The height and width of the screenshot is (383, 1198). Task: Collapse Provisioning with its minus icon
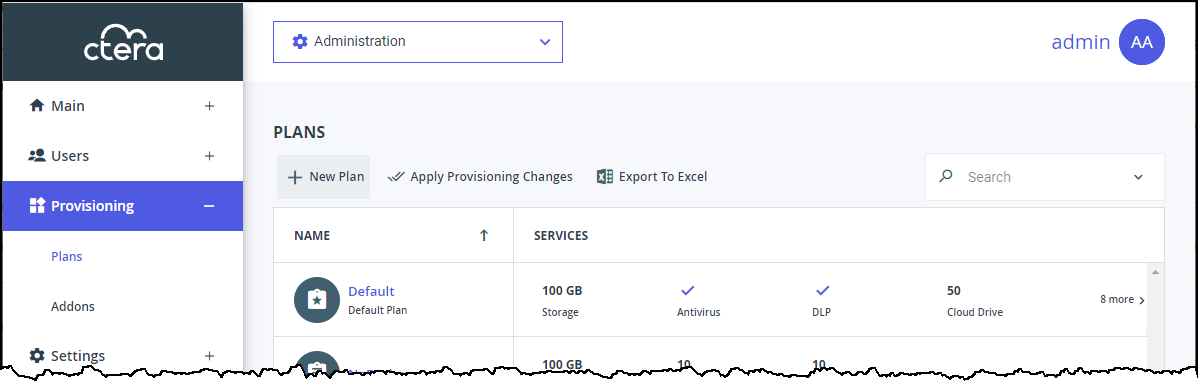click(209, 206)
